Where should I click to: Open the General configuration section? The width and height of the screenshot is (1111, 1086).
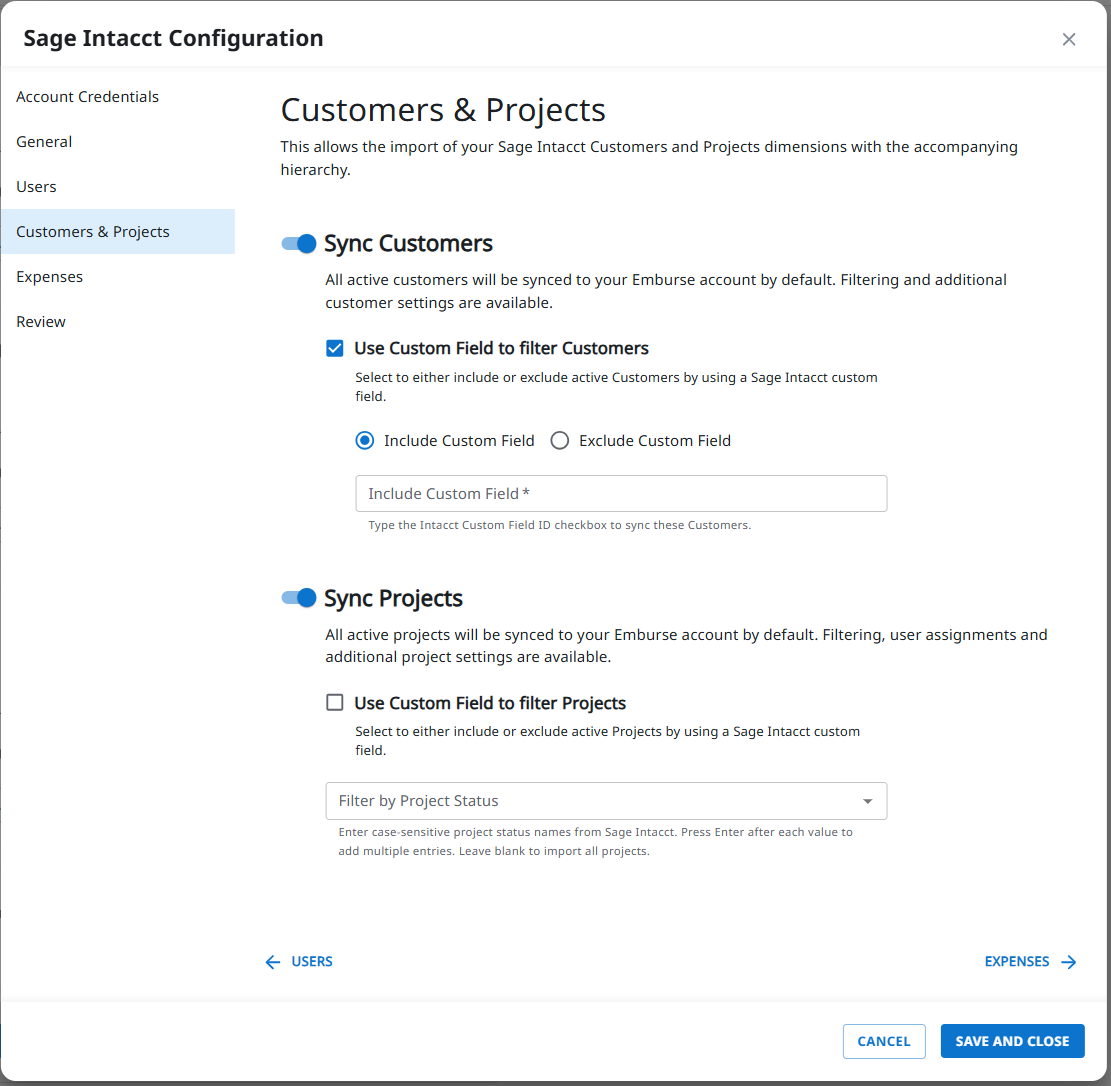[x=44, y=141]
